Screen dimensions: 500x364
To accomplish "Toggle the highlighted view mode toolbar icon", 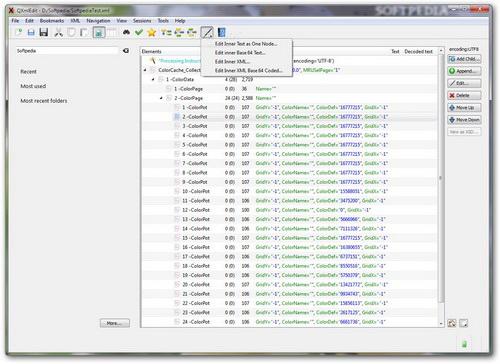I will (99, 32).
